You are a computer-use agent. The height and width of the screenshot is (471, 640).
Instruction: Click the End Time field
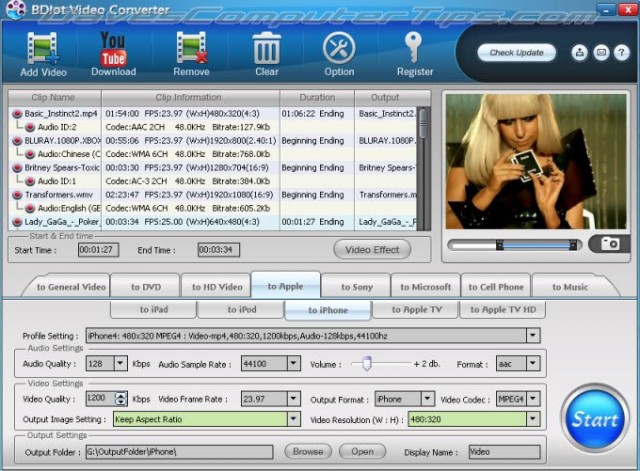(x=218, y=250)
